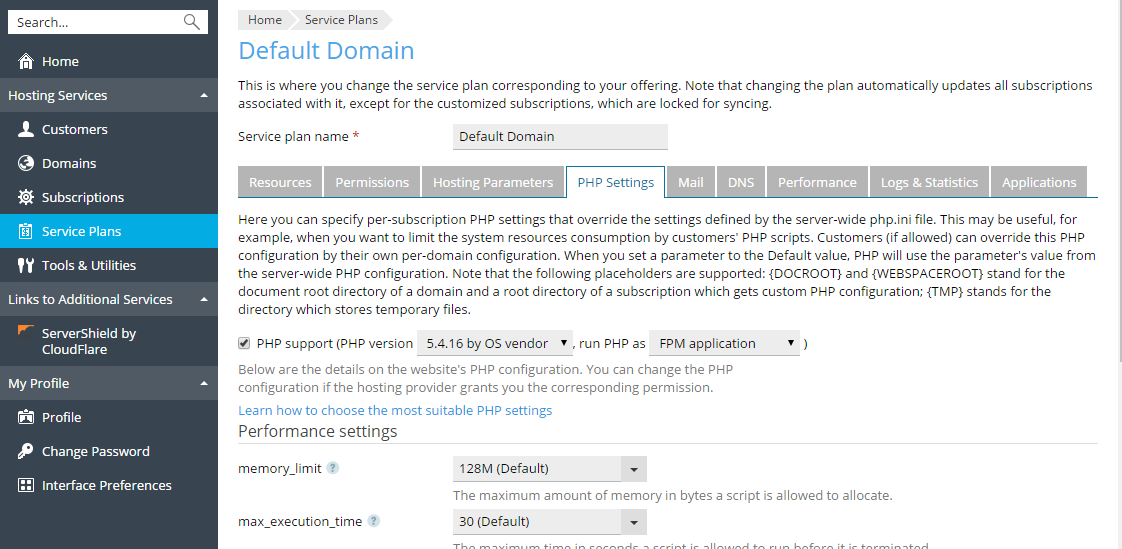Open the PHP settings learning link
Screen dimensions: 1122x549
pyautogui.click(x=395, y=410)
